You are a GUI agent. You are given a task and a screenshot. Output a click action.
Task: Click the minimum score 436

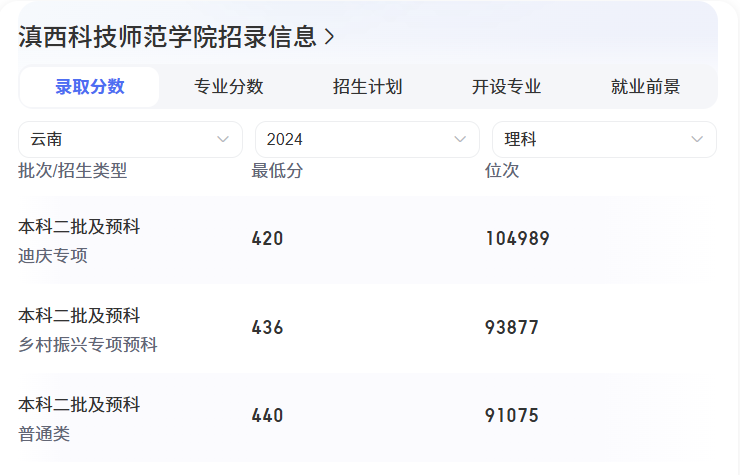(268, 327)
